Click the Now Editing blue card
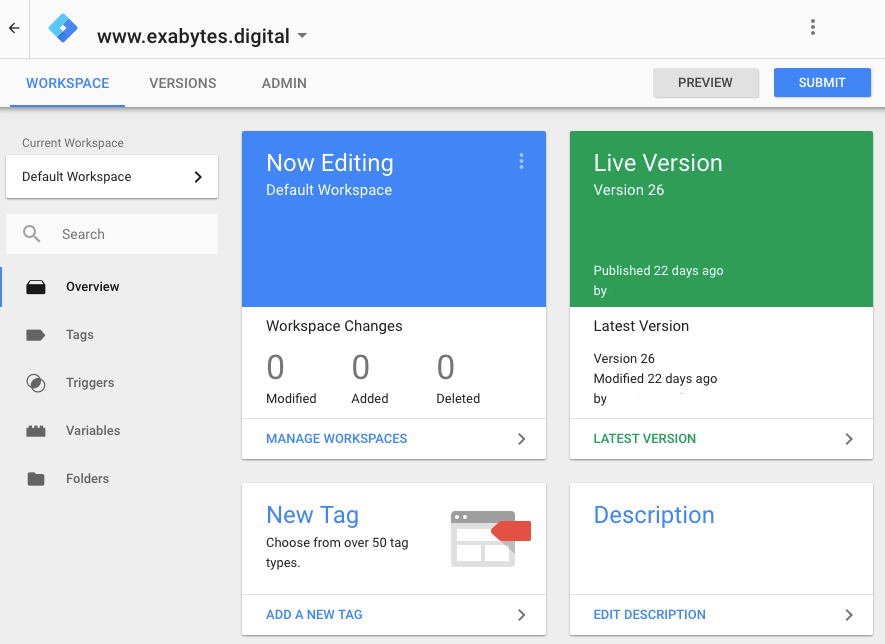Screen dimensions: 885x644 394,219
